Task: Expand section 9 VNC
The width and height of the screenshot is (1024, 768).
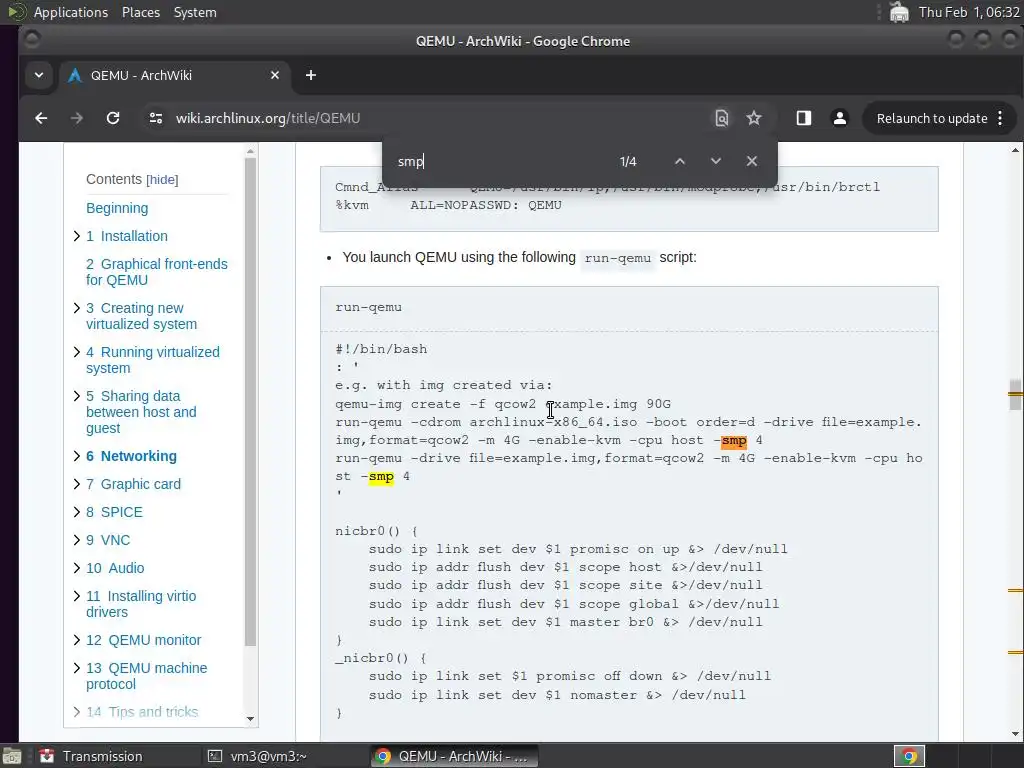Action: click(76, 540)
